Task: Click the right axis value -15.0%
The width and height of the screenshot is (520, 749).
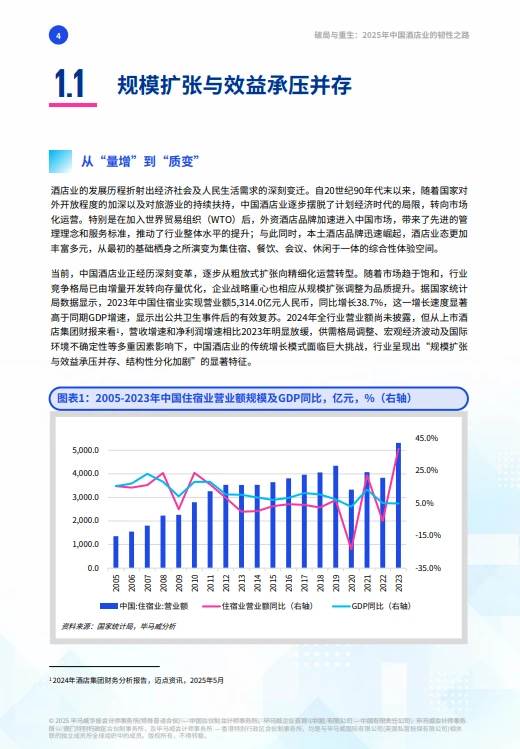Action: click(428, 535)
